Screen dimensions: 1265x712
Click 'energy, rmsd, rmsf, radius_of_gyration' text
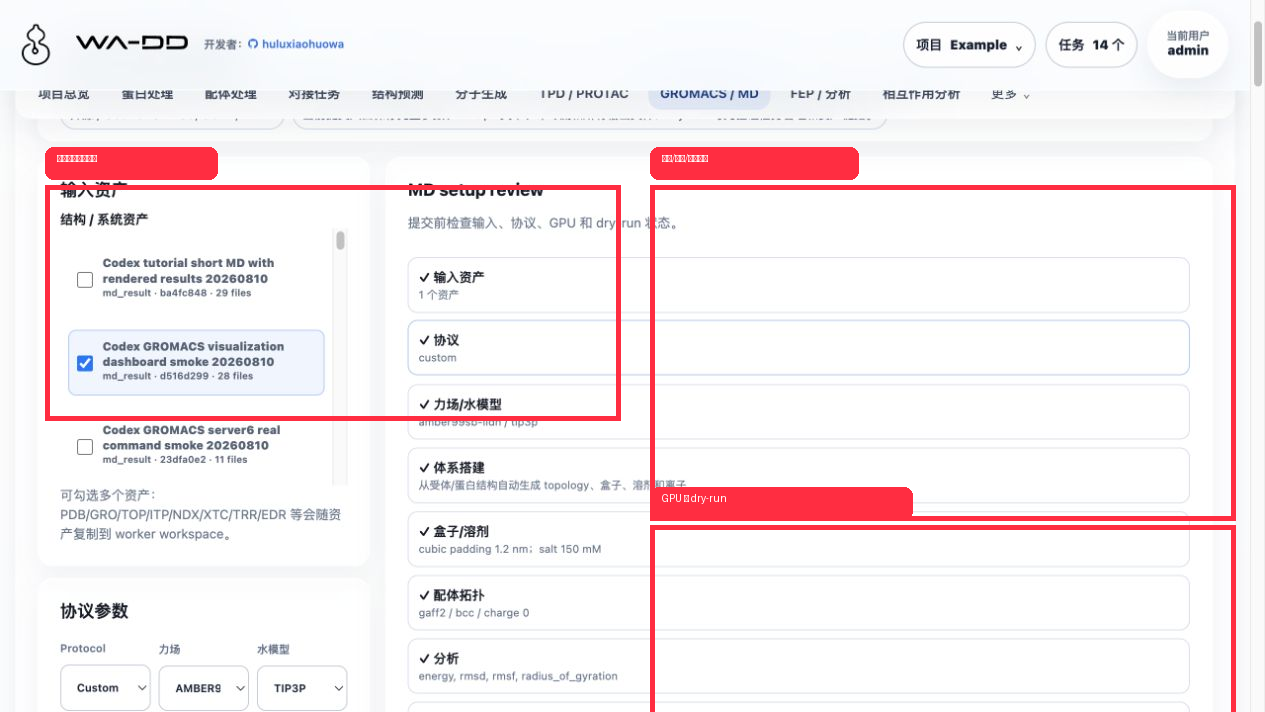tap(518, 676)
